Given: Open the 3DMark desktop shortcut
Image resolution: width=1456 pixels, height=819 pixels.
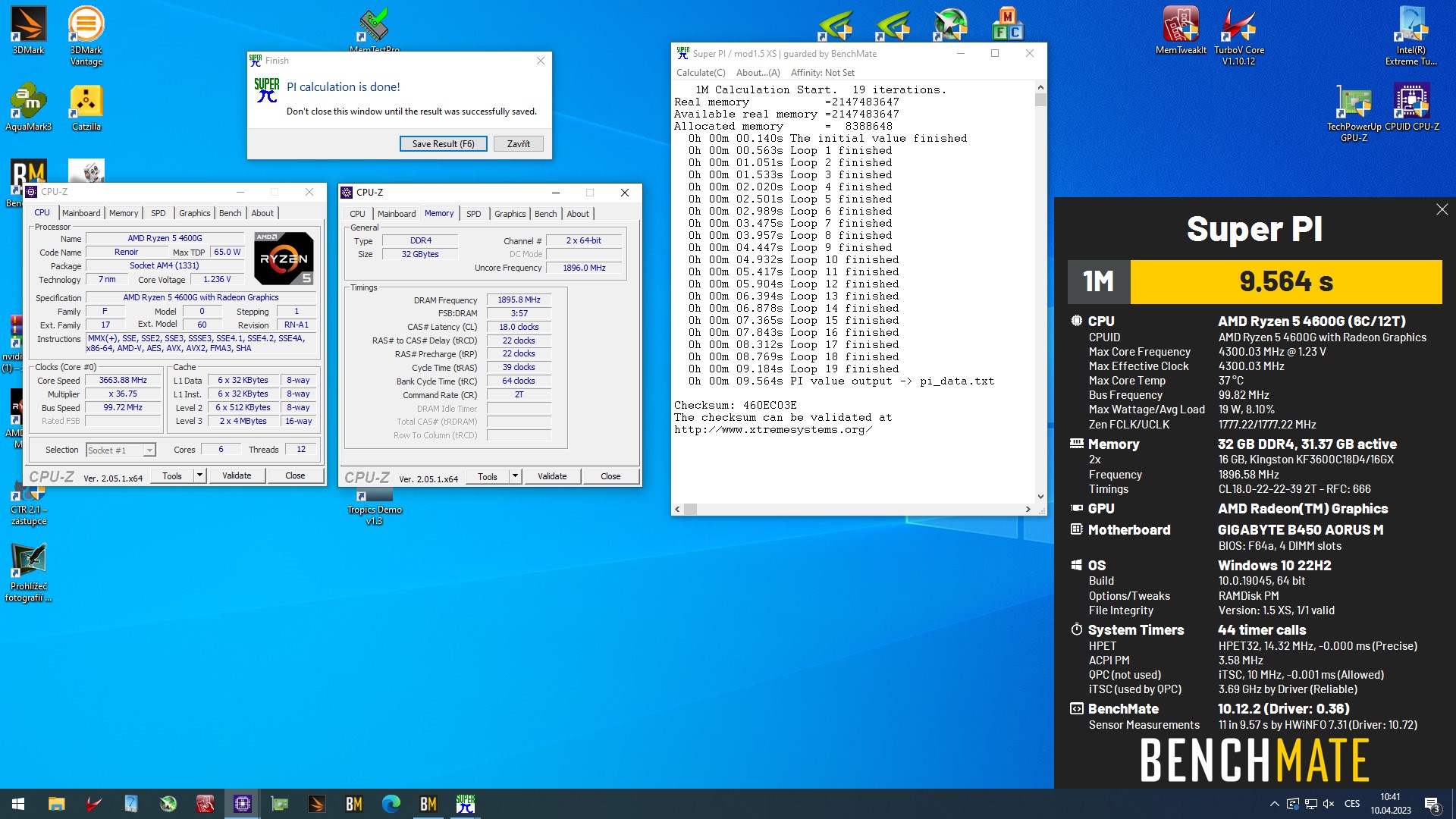Looking at the screenshot, I should (28, 30).
